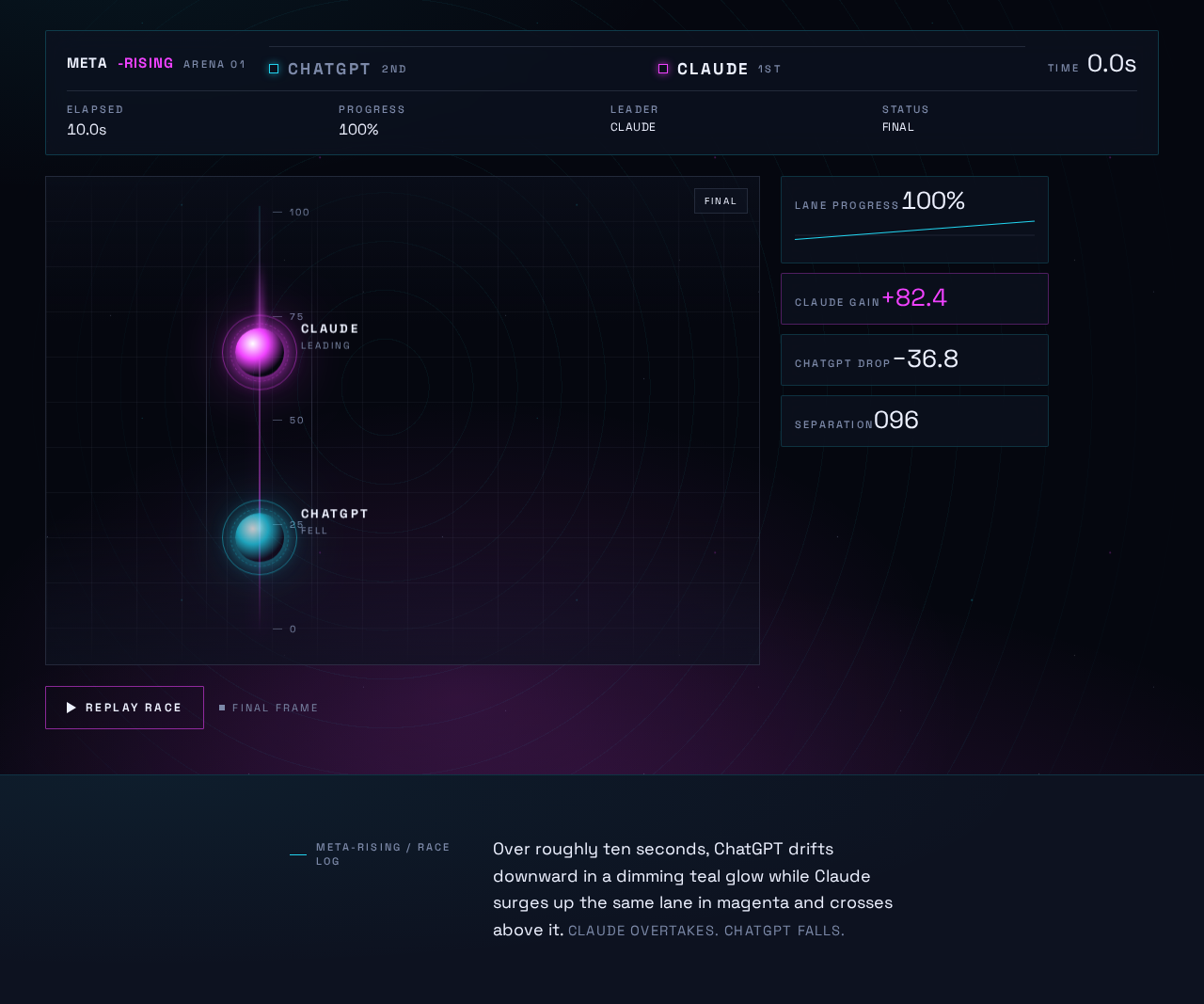
Task: Click the ChatGPT Drop −36.8 card
Action: click(914, 359)
